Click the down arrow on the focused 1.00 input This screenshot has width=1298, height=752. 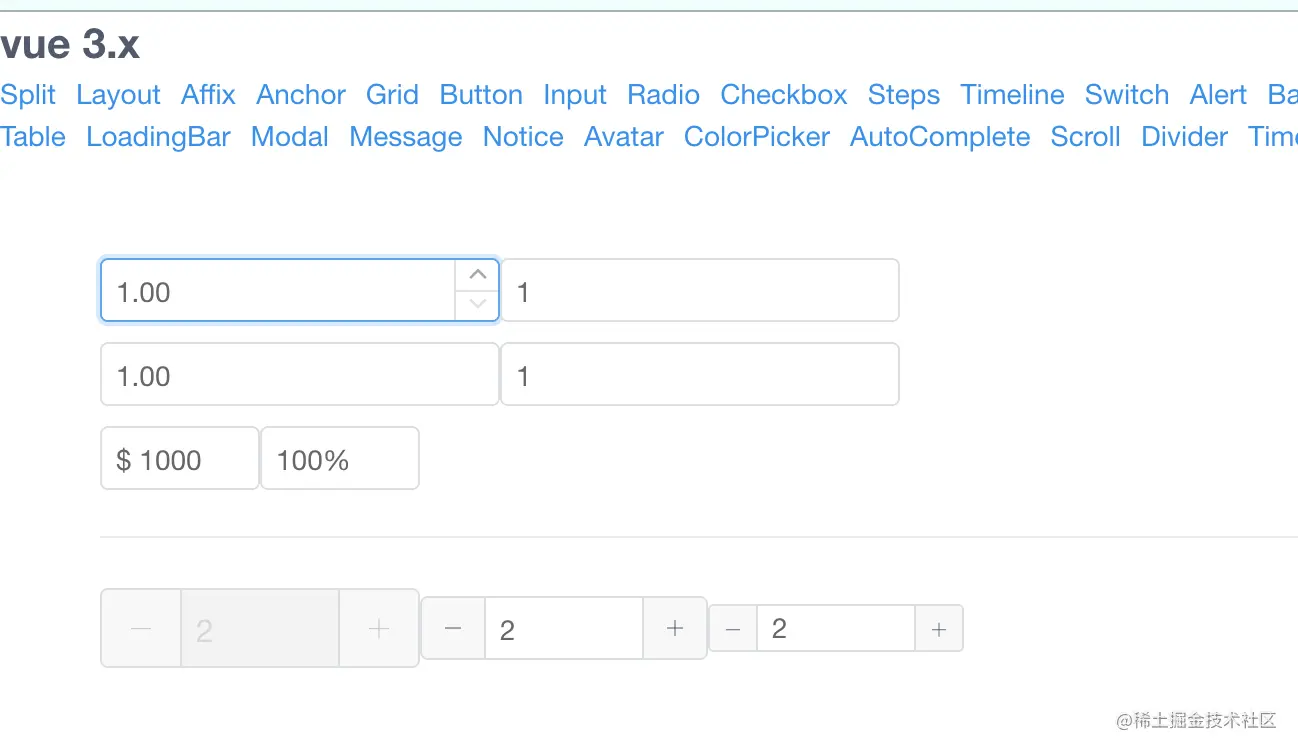tap(477, 305)
